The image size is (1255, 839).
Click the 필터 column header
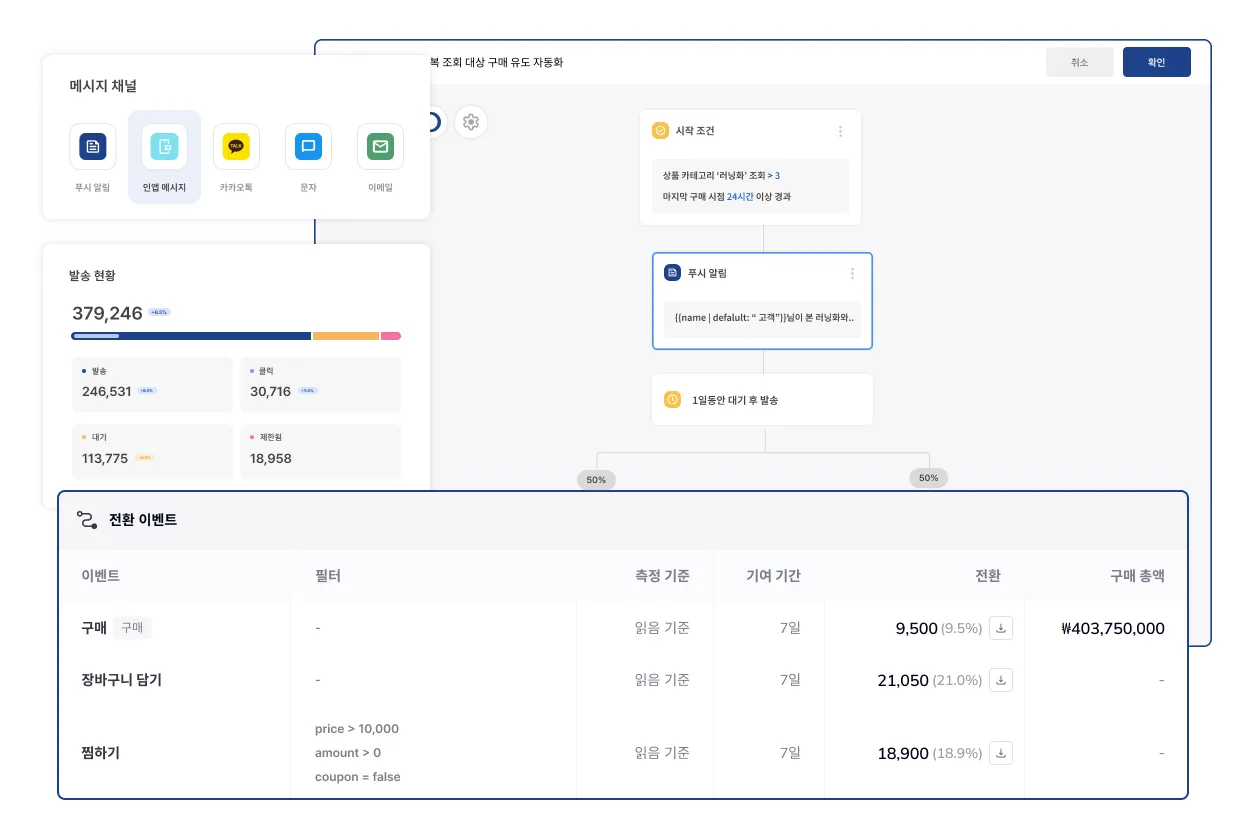328,576
